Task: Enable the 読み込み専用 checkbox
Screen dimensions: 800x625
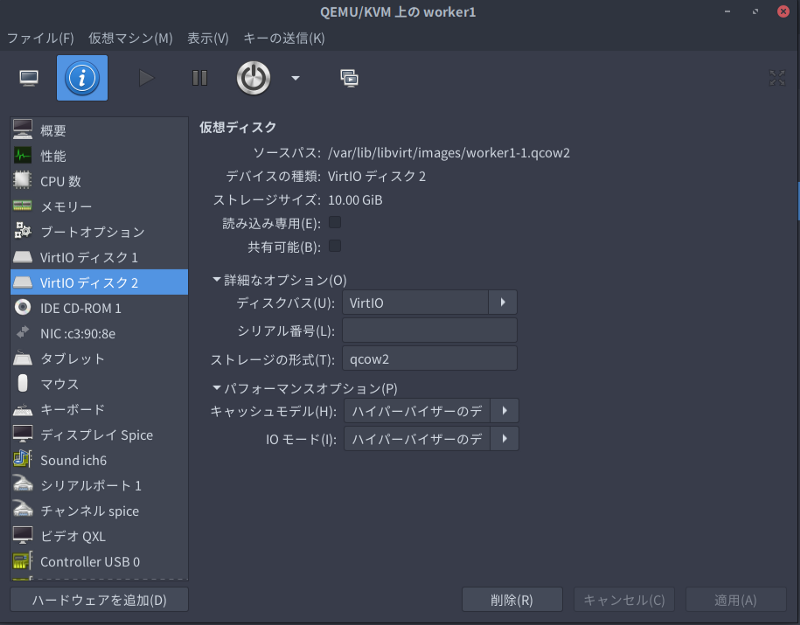Action: 335,222
